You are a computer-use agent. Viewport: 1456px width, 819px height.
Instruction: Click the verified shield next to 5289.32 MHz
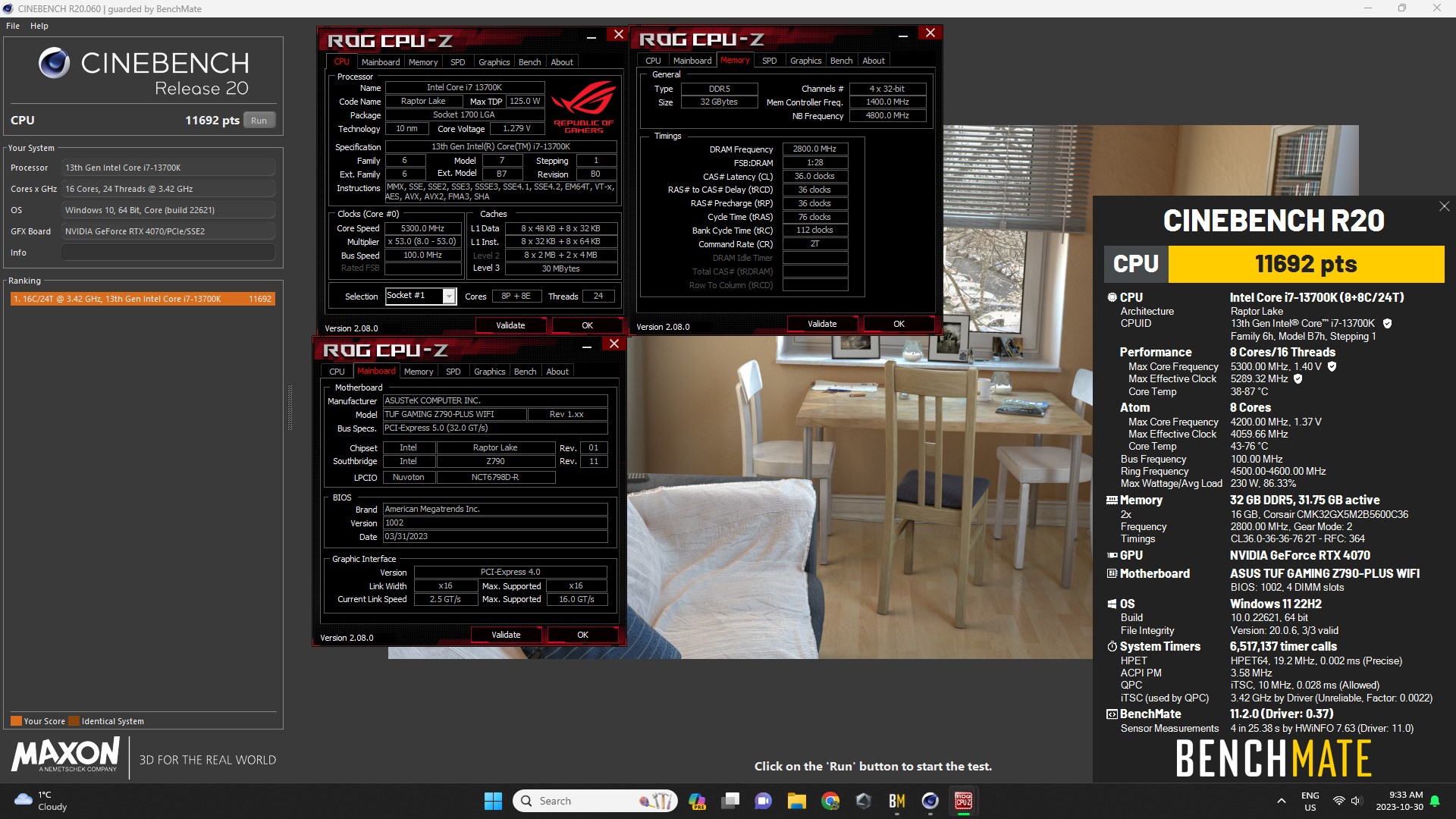(x=1298, y=378)
